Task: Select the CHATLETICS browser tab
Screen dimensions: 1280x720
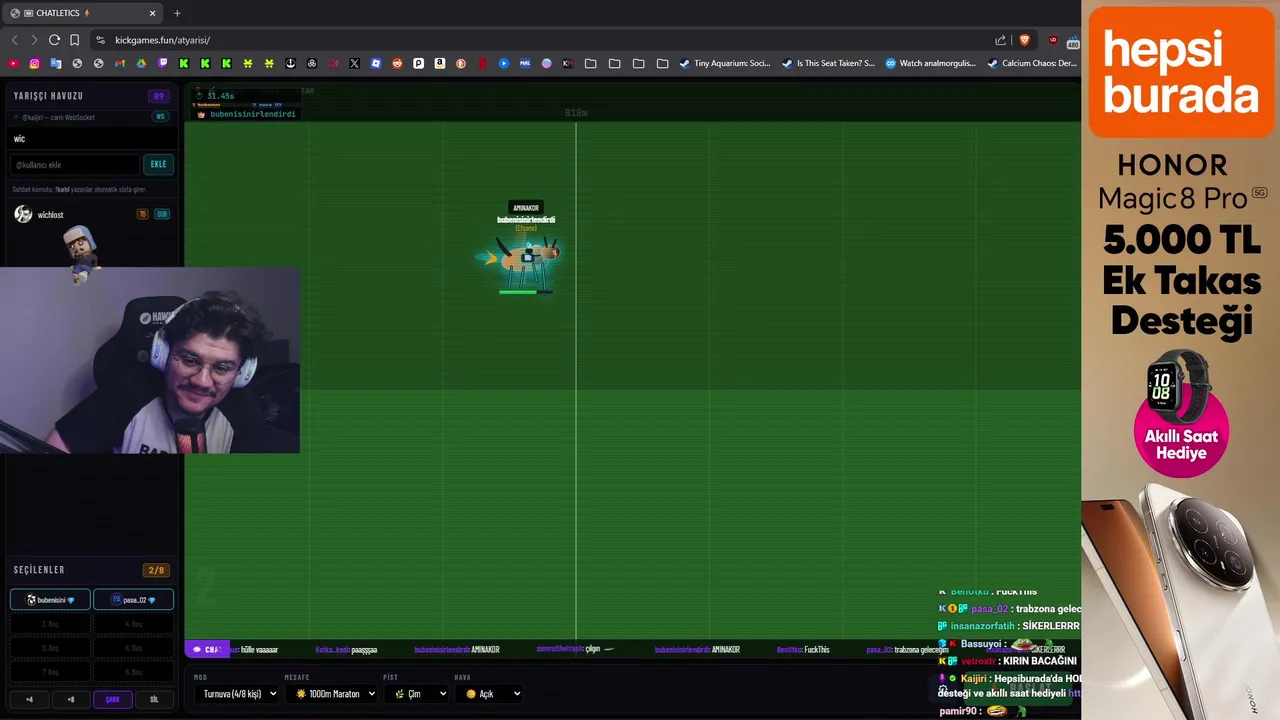Action: click(82, 13)
